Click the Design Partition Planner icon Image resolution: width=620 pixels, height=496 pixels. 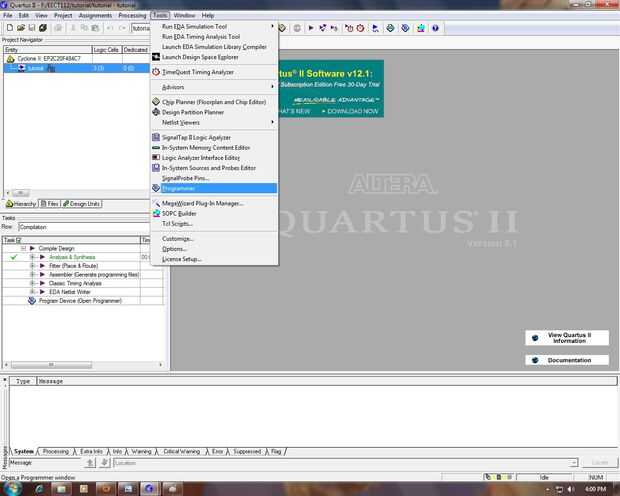pyautogui.click(x=156, y=112)
